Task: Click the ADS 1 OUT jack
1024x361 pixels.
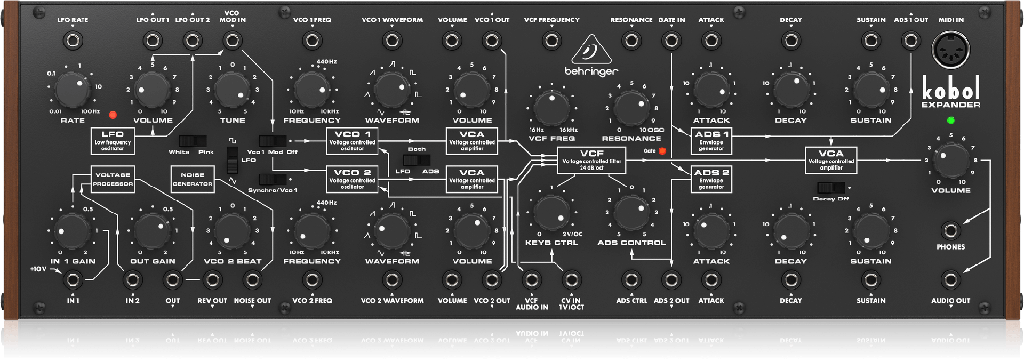Action: (x=910, y=41)
